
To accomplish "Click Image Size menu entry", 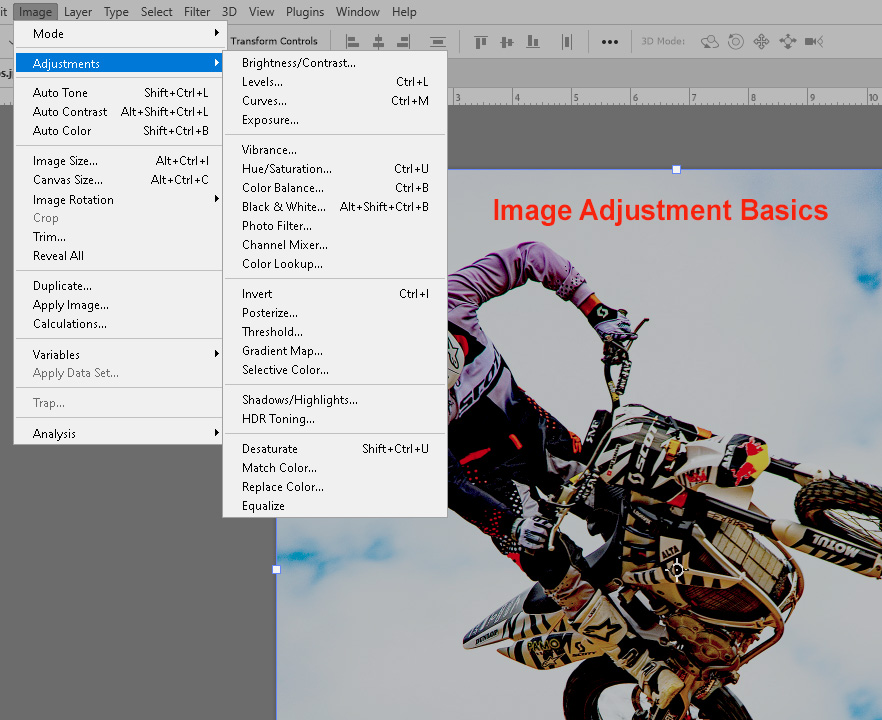I will [x=65, y=161].
